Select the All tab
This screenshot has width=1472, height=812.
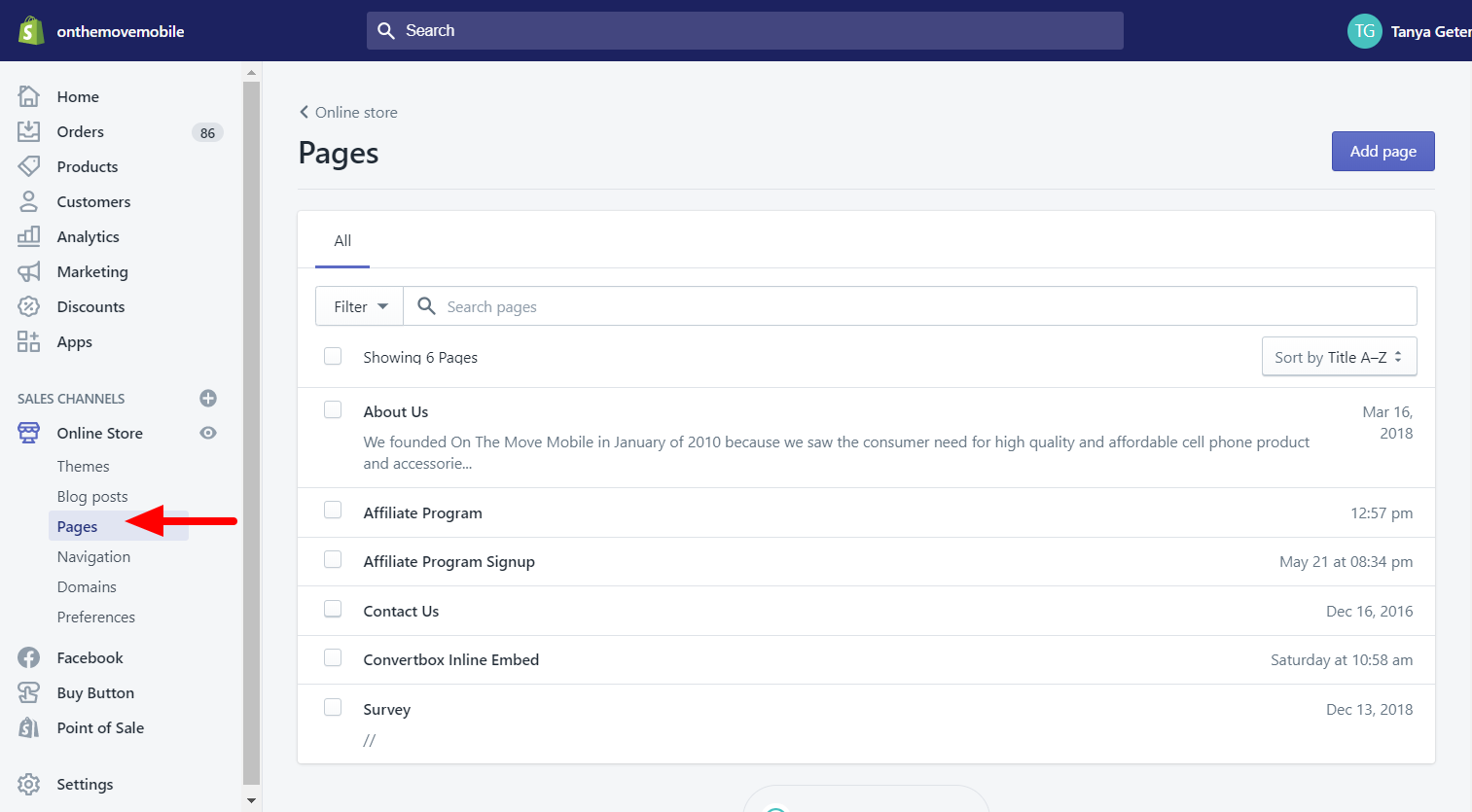(x=342, y=240)
